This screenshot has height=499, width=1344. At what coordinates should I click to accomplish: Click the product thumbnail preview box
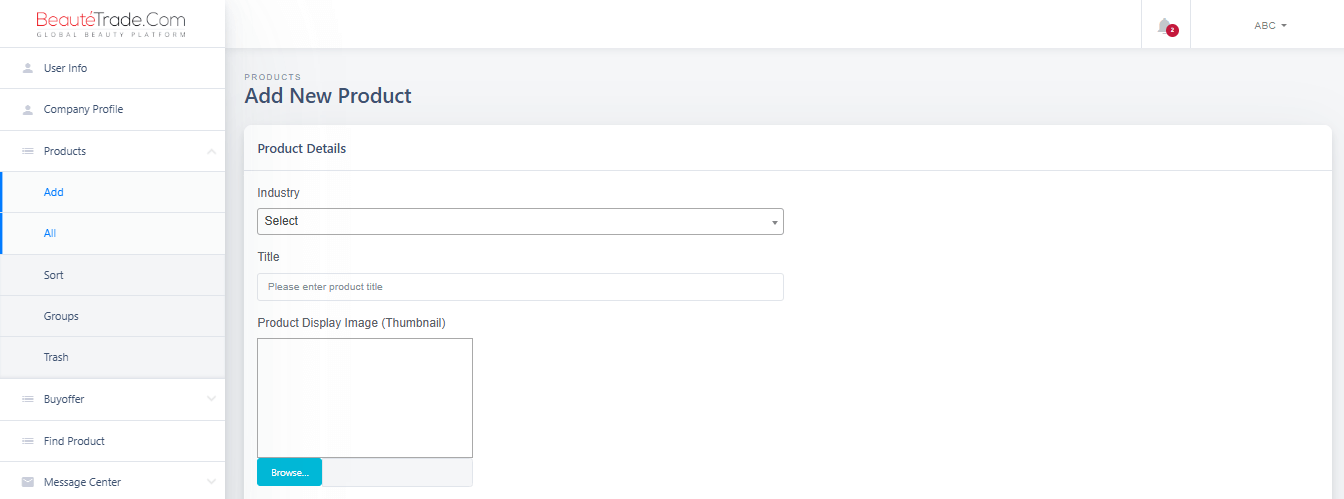coord(365,398)
